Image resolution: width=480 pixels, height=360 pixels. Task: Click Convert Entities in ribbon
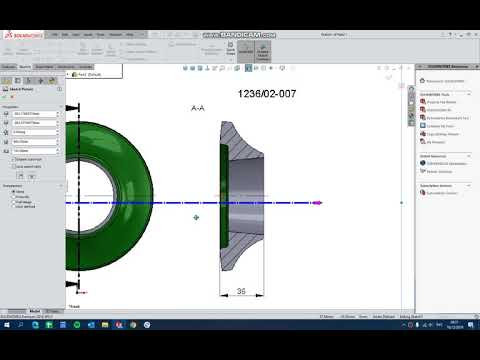pyautogui.click(x=97, y=49)
